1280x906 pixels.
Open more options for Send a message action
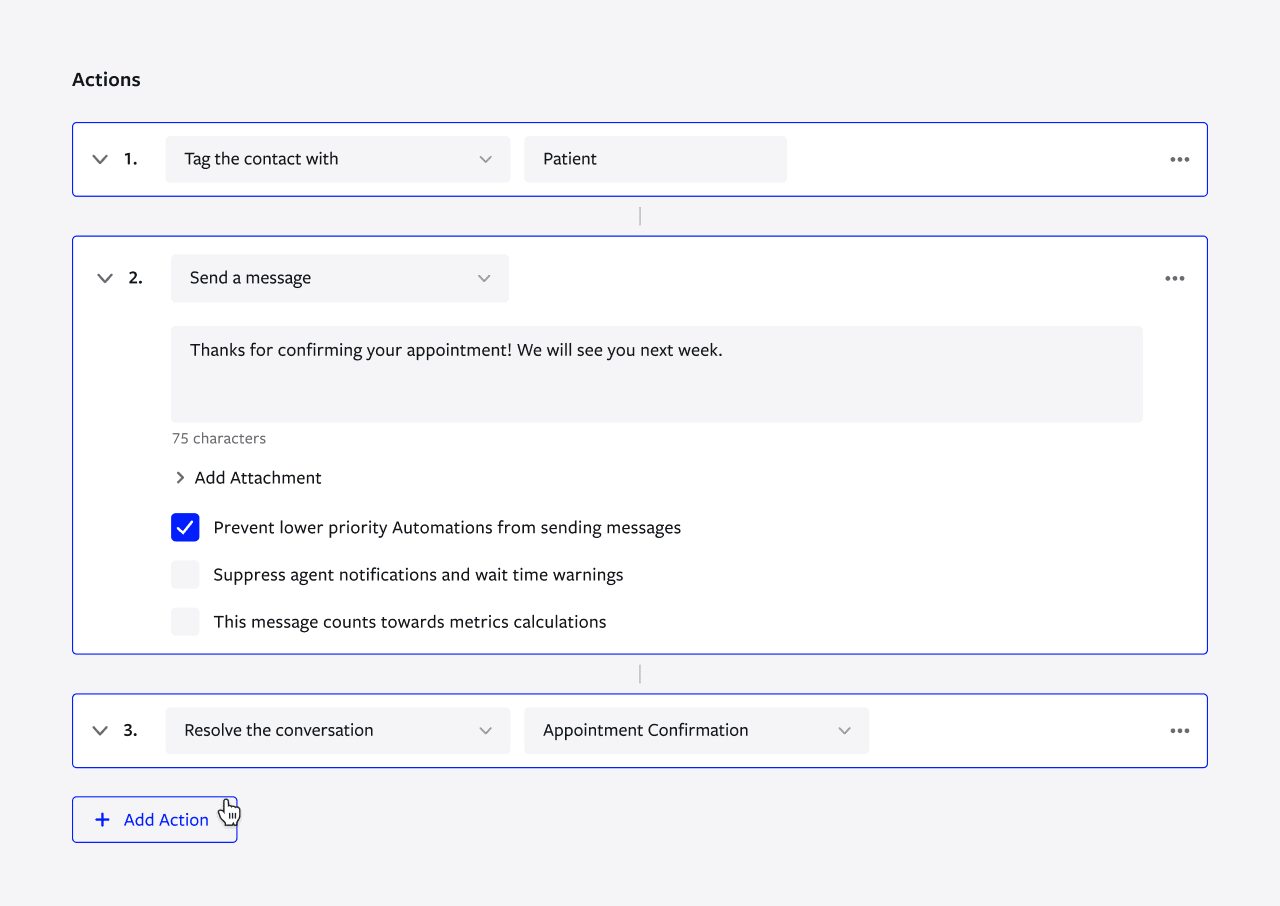coord(1175,278)
